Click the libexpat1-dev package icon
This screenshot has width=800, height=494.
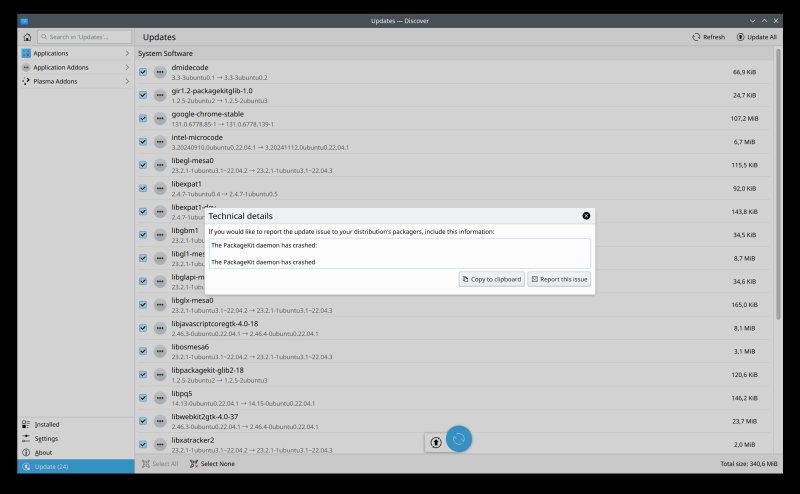coord(160,212)
